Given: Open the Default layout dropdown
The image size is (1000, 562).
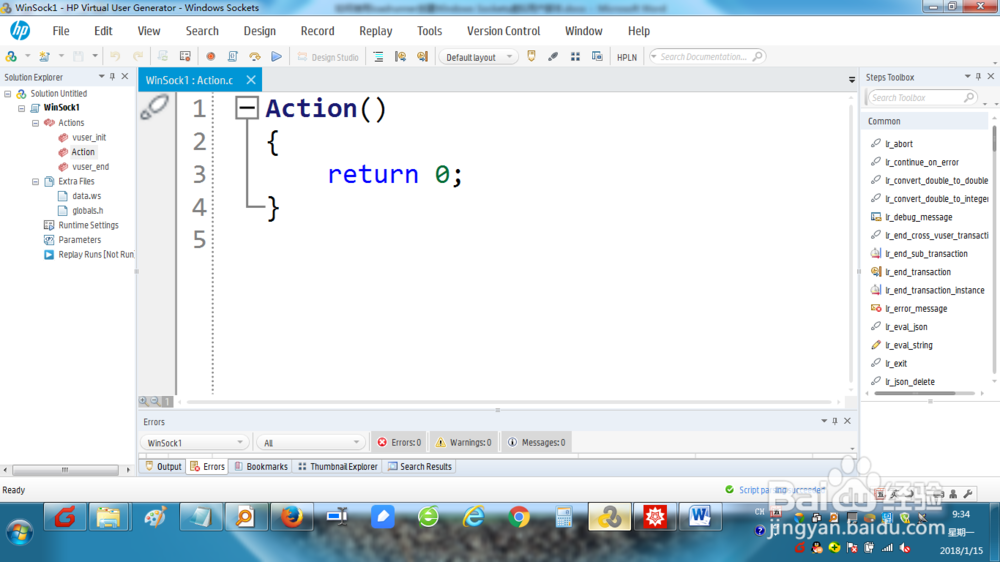Looking at the screenshot, I should [477, 57].
